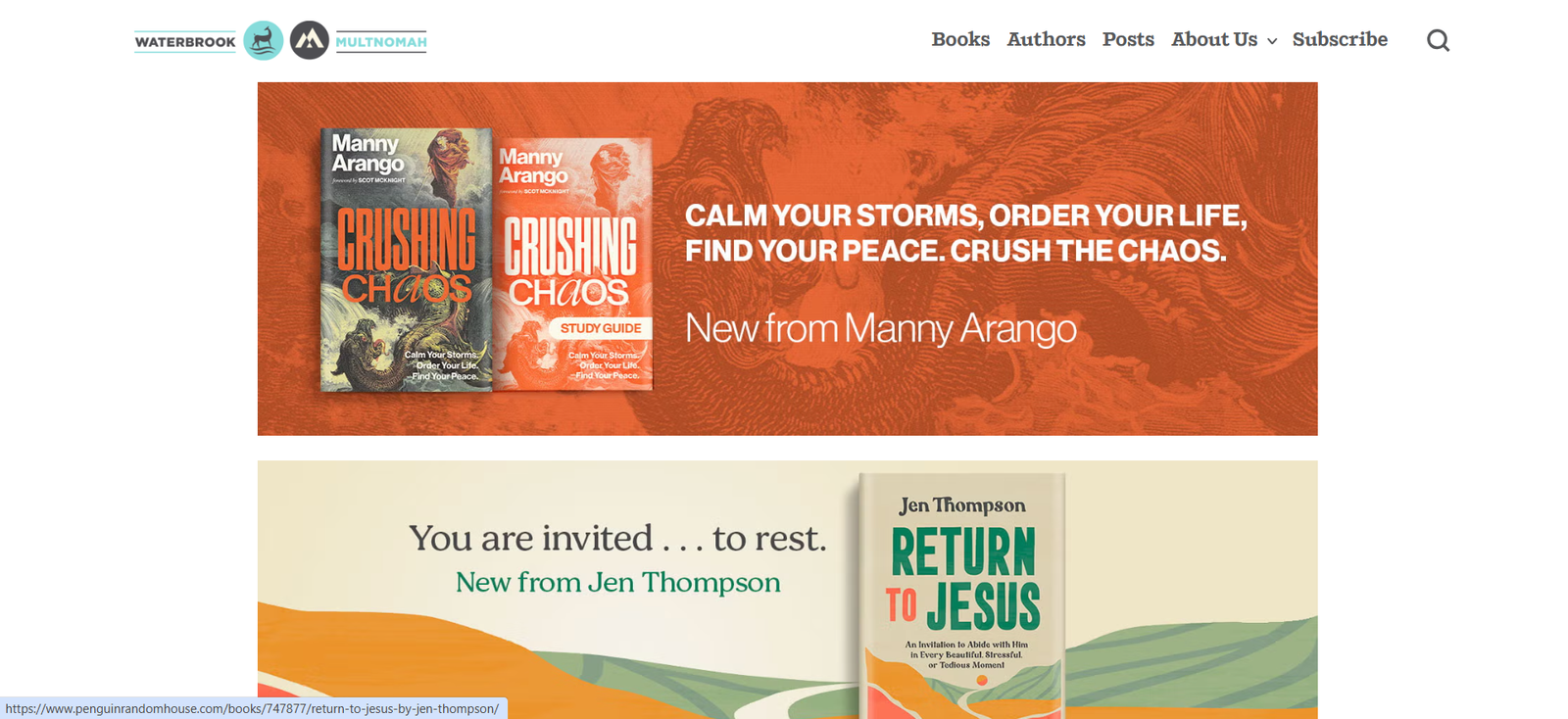
Task: Click the Subscribe link
Action: point(1340,39)
